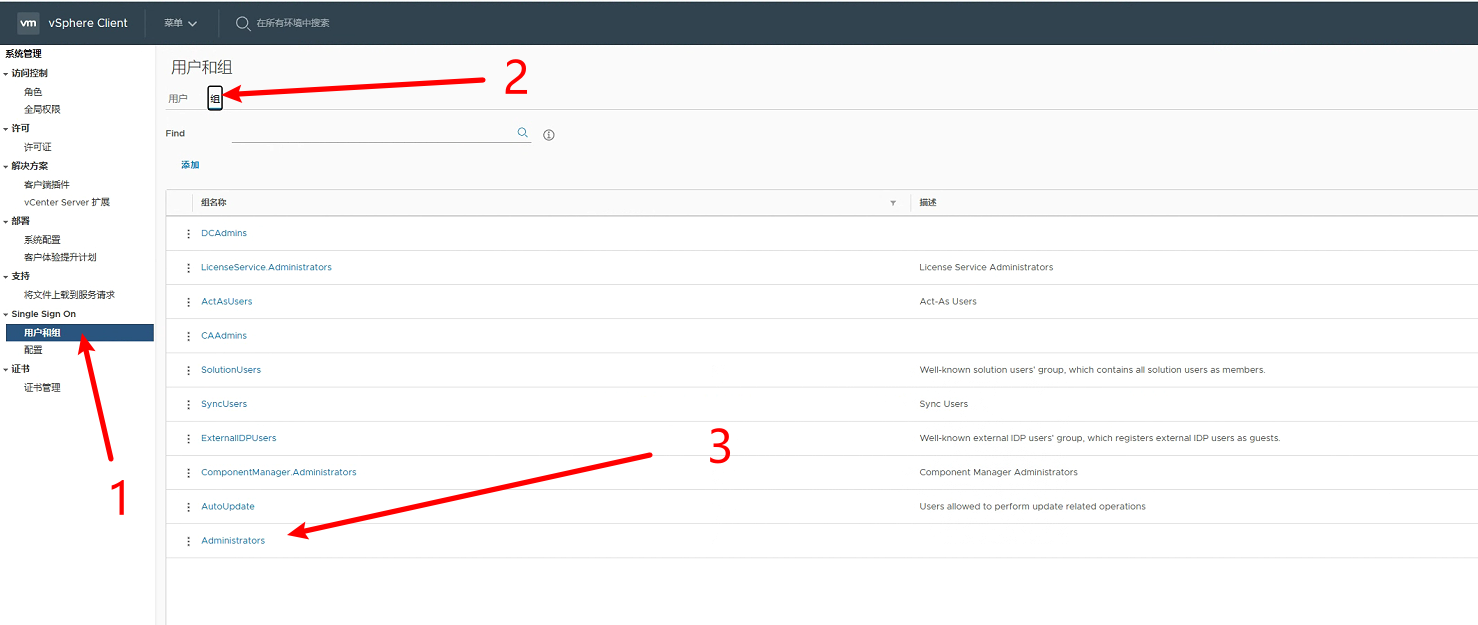This screenshot has height=625, width=1478.
Task: Open actions menu for SolutionUsers row
Action: (x=188, y=370)
